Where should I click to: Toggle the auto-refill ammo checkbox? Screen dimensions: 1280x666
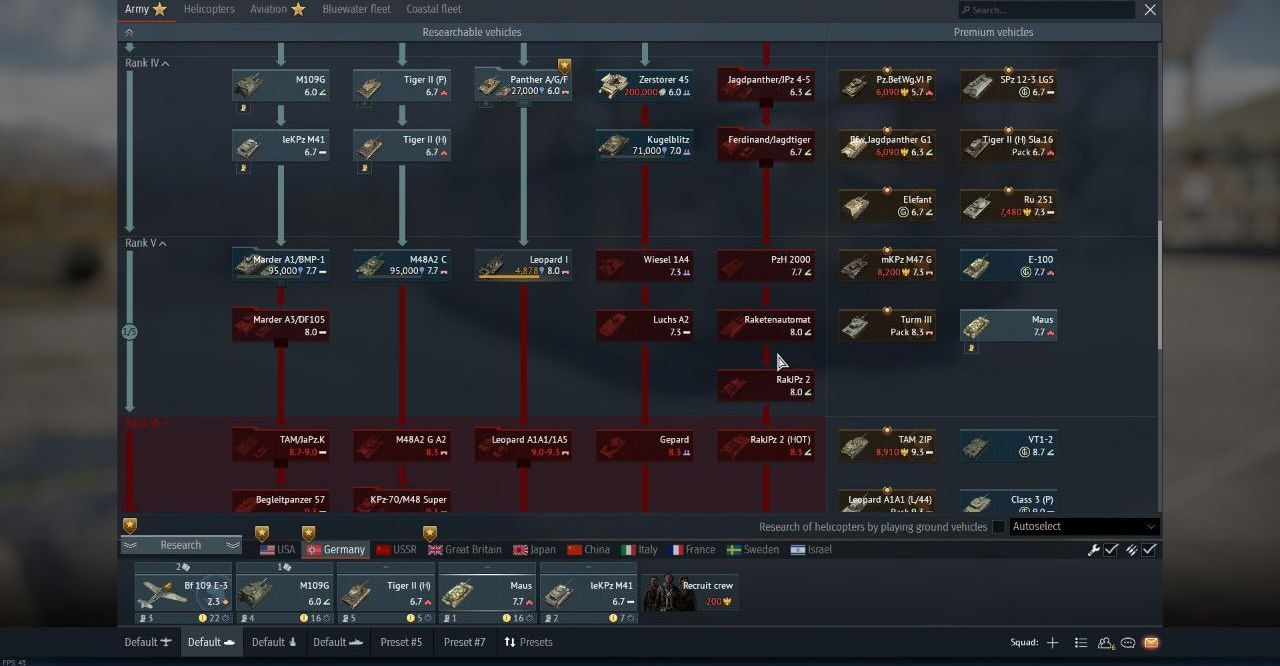(1149, 550)
